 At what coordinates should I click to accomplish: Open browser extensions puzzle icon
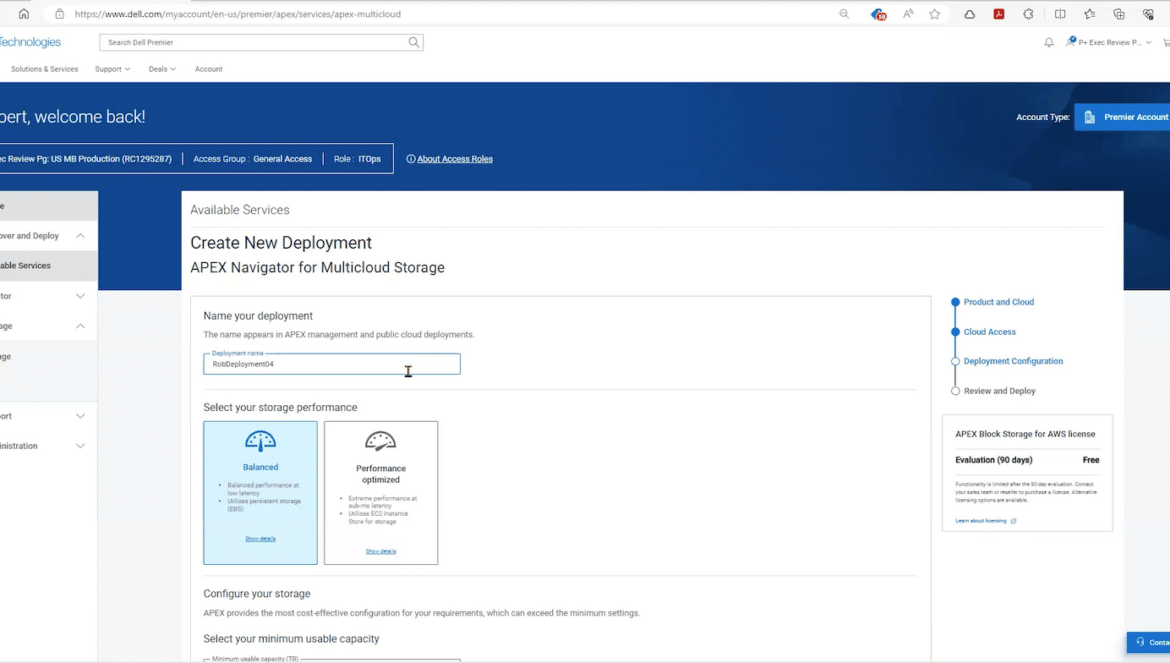pyautogui.click(x=1028, y=13)
